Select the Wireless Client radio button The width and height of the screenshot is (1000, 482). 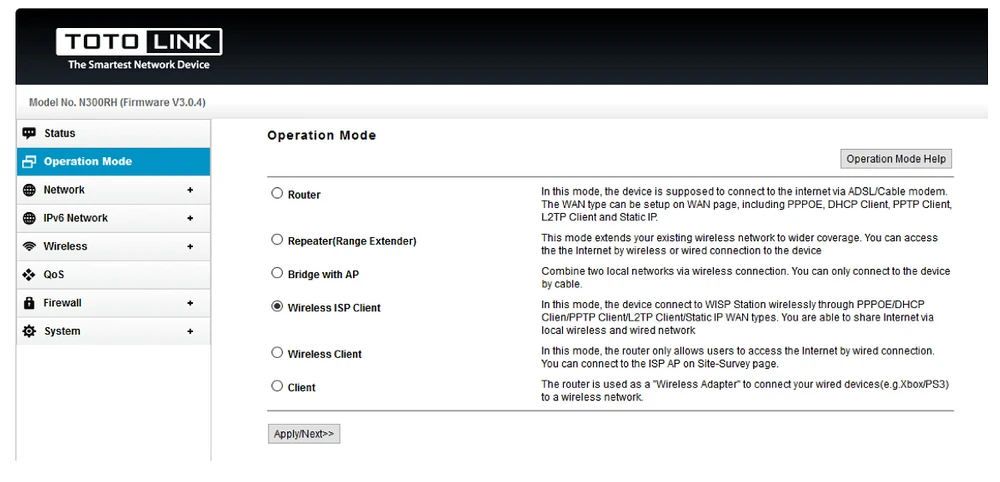click(x=277, y=353)
